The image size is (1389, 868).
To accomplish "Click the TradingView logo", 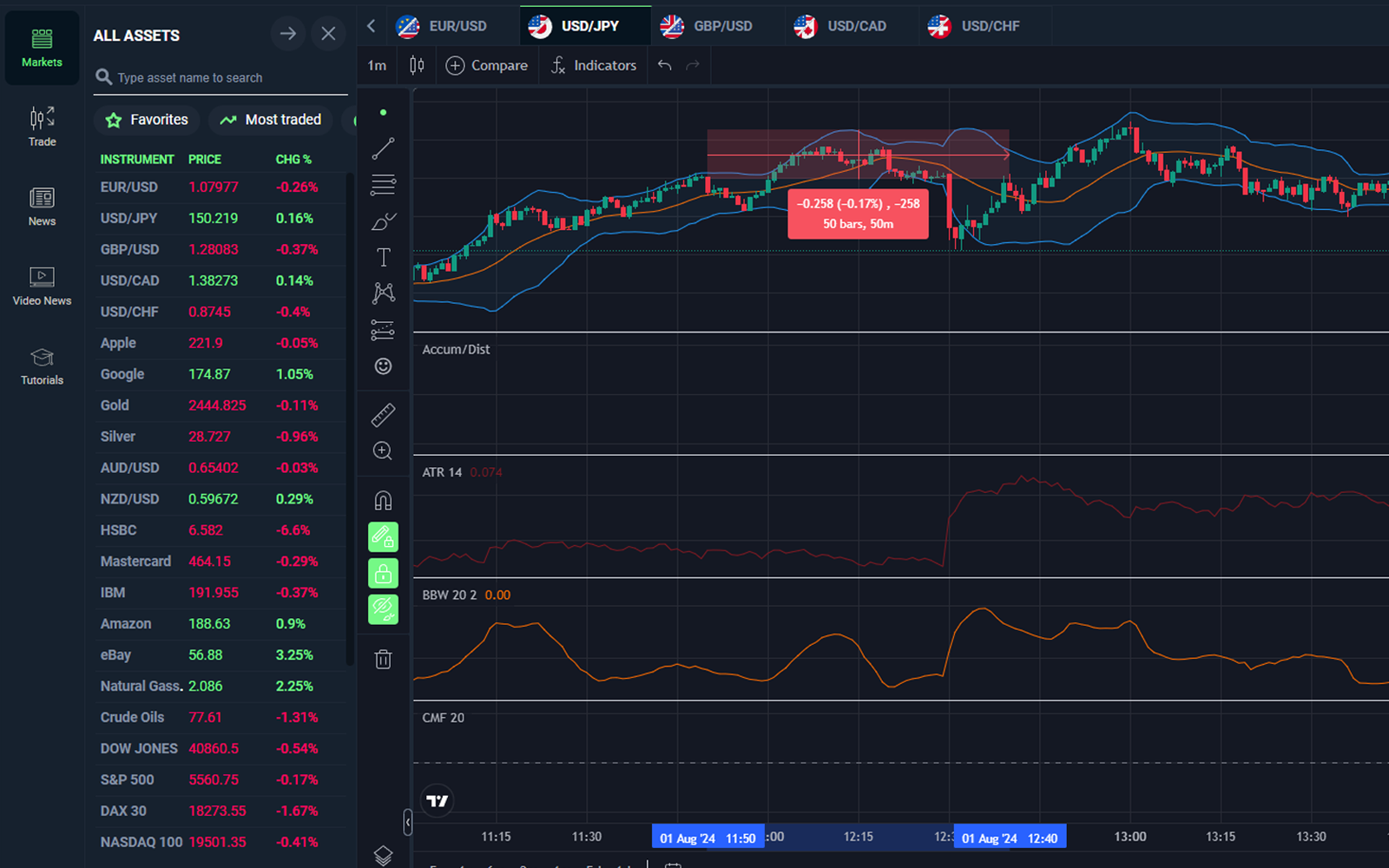I will [x=438, y=800].
